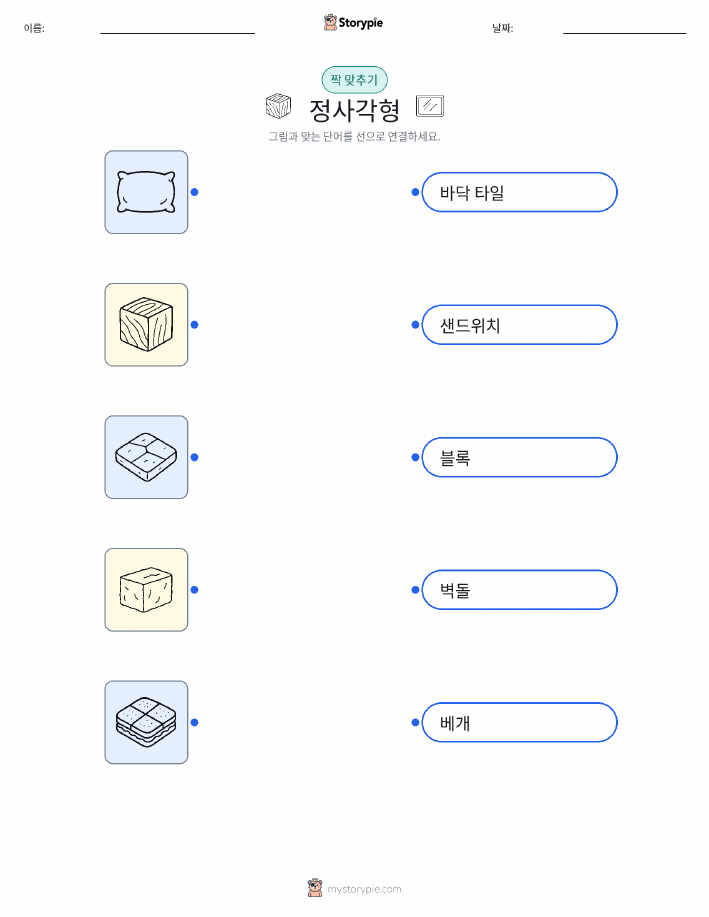Select the 바닥 타일 word box
The height and width of the screenshot is (917, 709).
click(519, 192)
